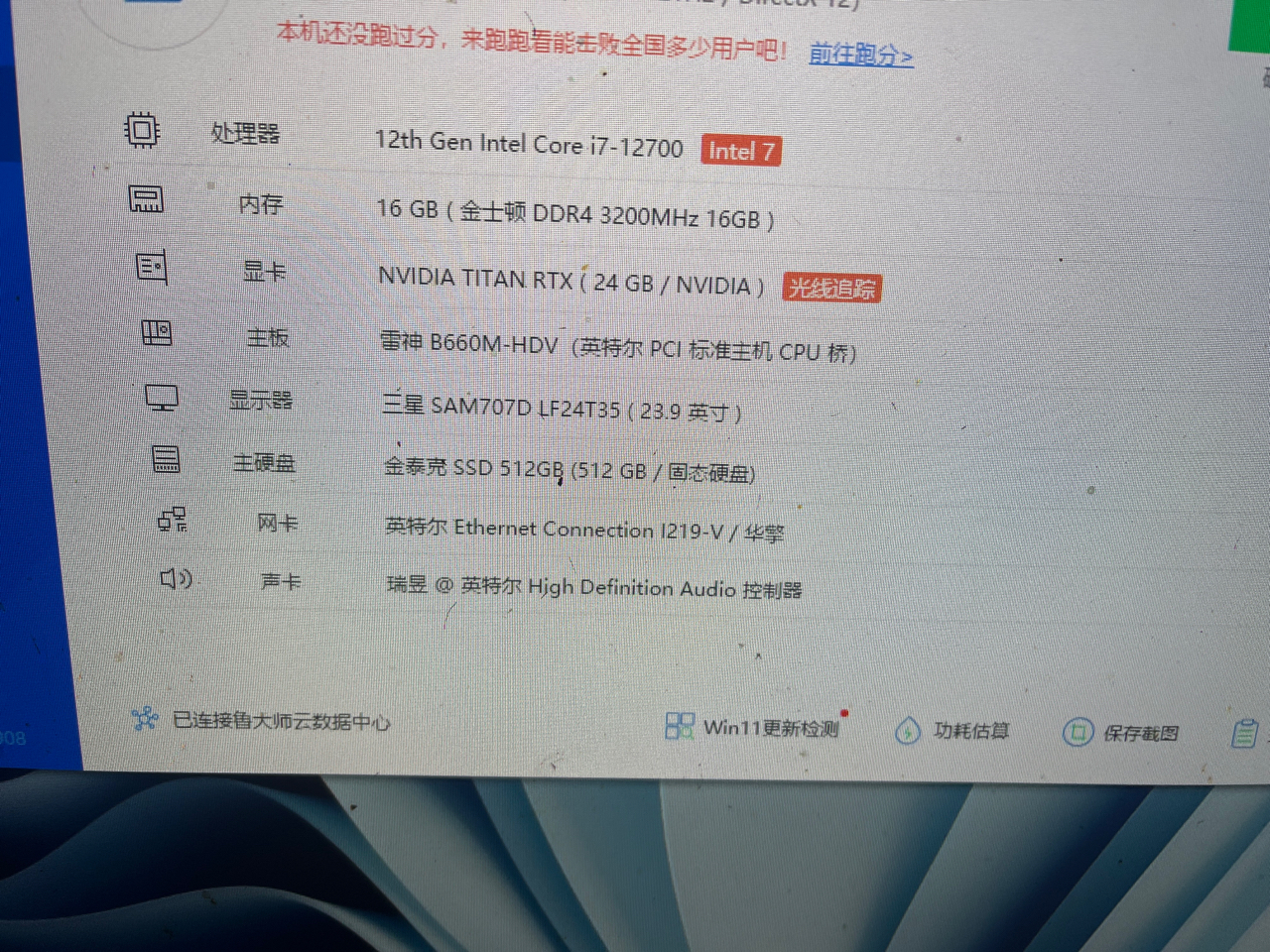Click the 12th Gen Intel Core i7-12700 entry
The width and height of the screenshot is (1270, 952).
(x=531, y=144)
